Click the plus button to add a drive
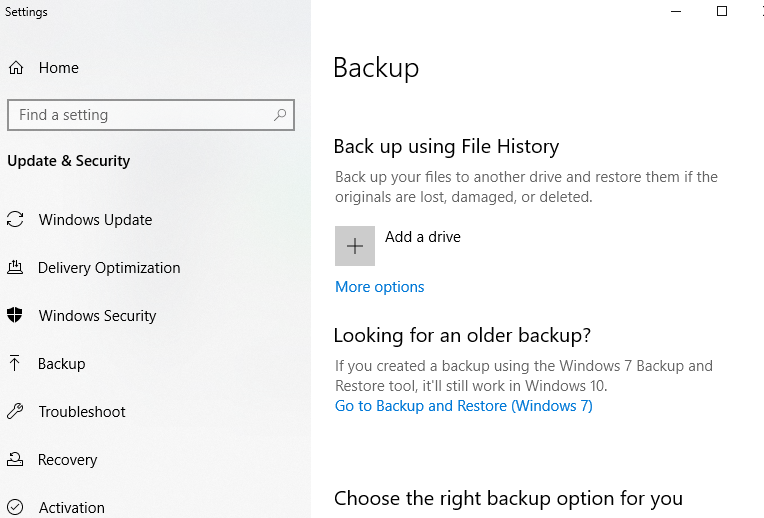 click(x=355, y=246)
